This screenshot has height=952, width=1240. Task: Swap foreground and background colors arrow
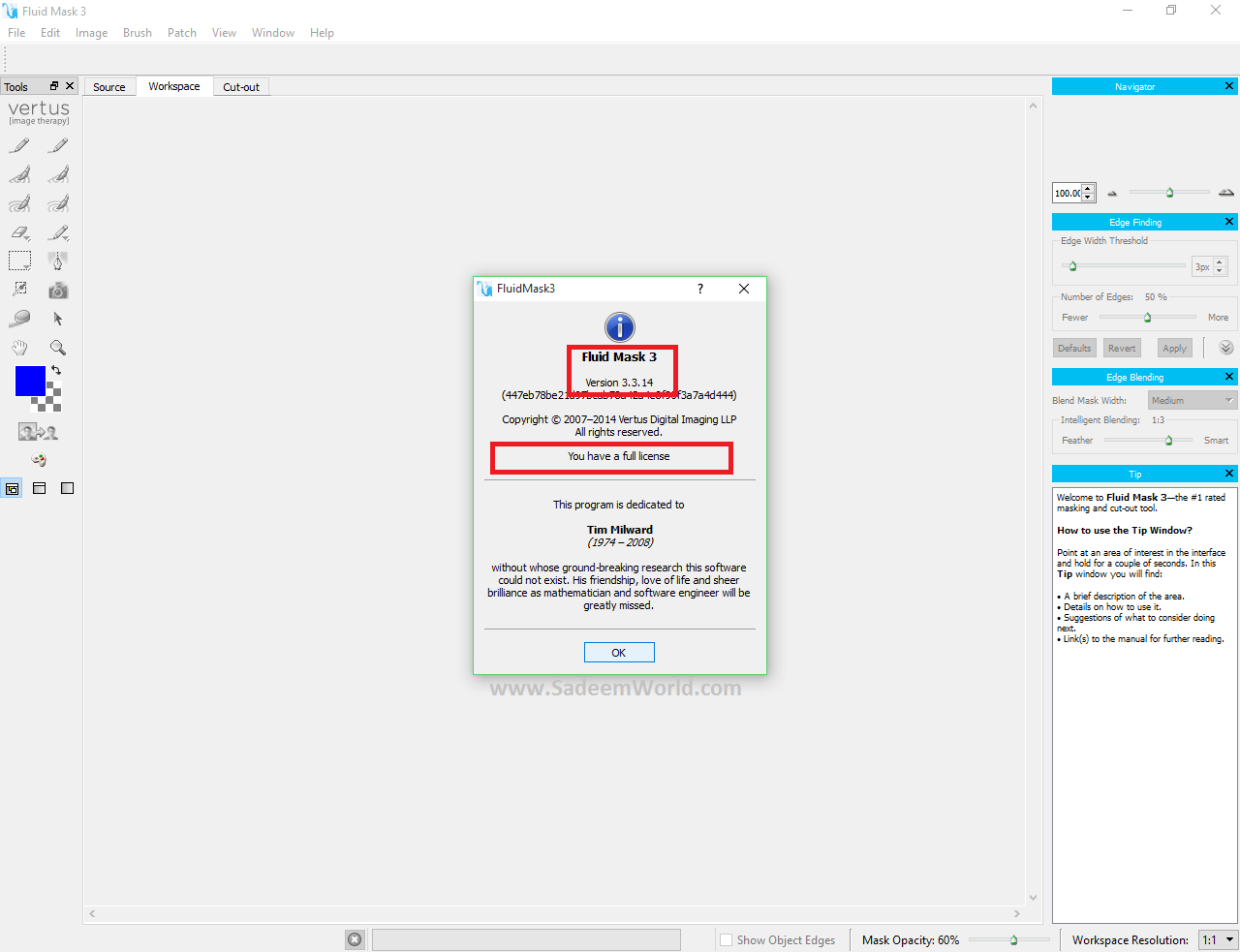(56, 371)
